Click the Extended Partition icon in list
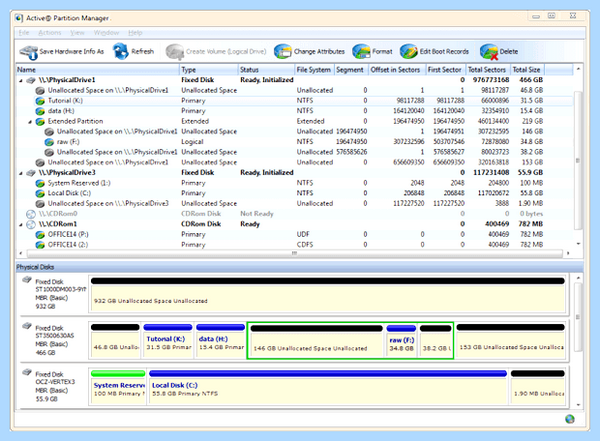The height and width of the screenshot is (441, 600). click(40, 121)
